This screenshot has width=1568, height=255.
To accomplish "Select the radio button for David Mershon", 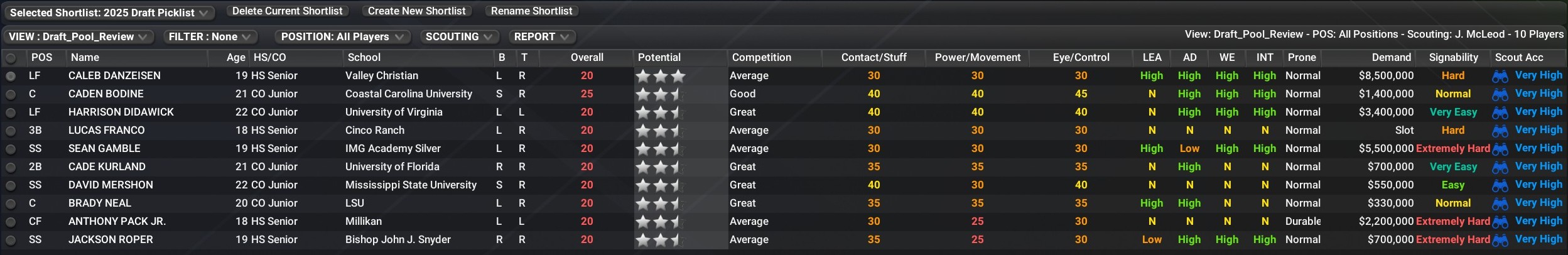I will click(11, 185).
